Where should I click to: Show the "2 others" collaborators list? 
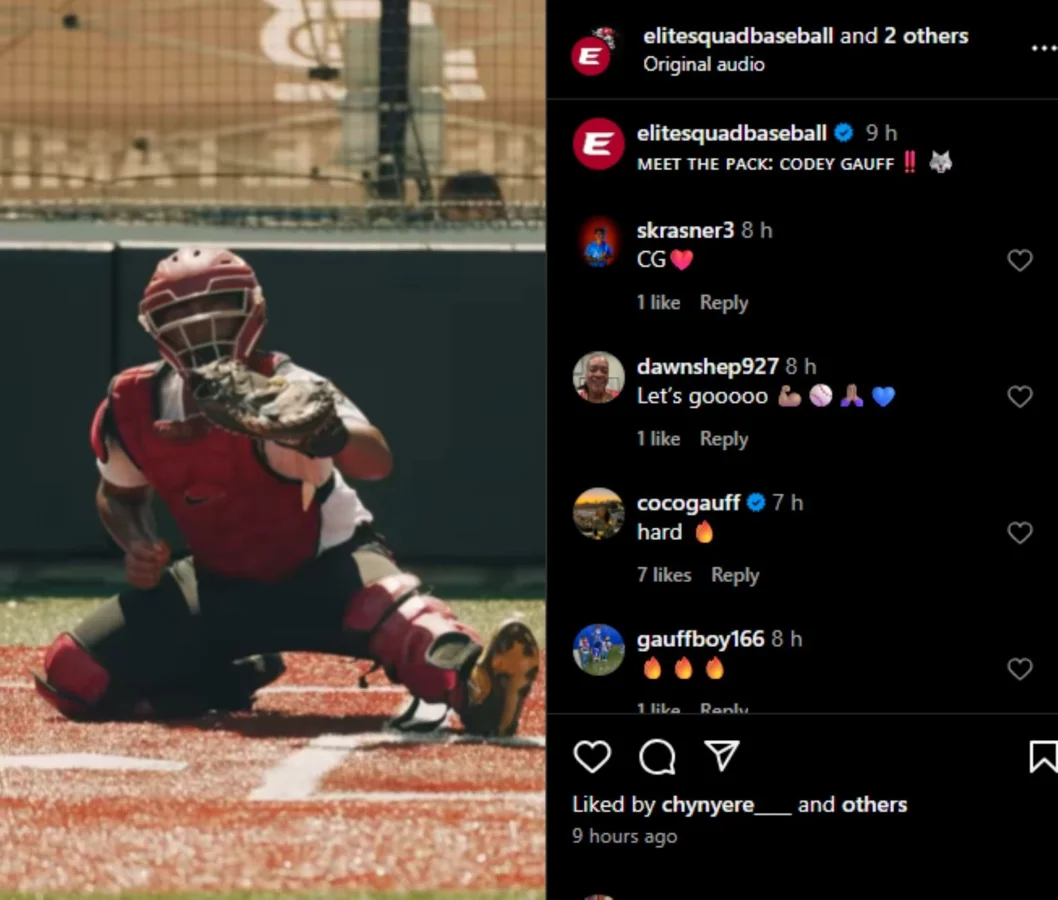tap(926, 36)
